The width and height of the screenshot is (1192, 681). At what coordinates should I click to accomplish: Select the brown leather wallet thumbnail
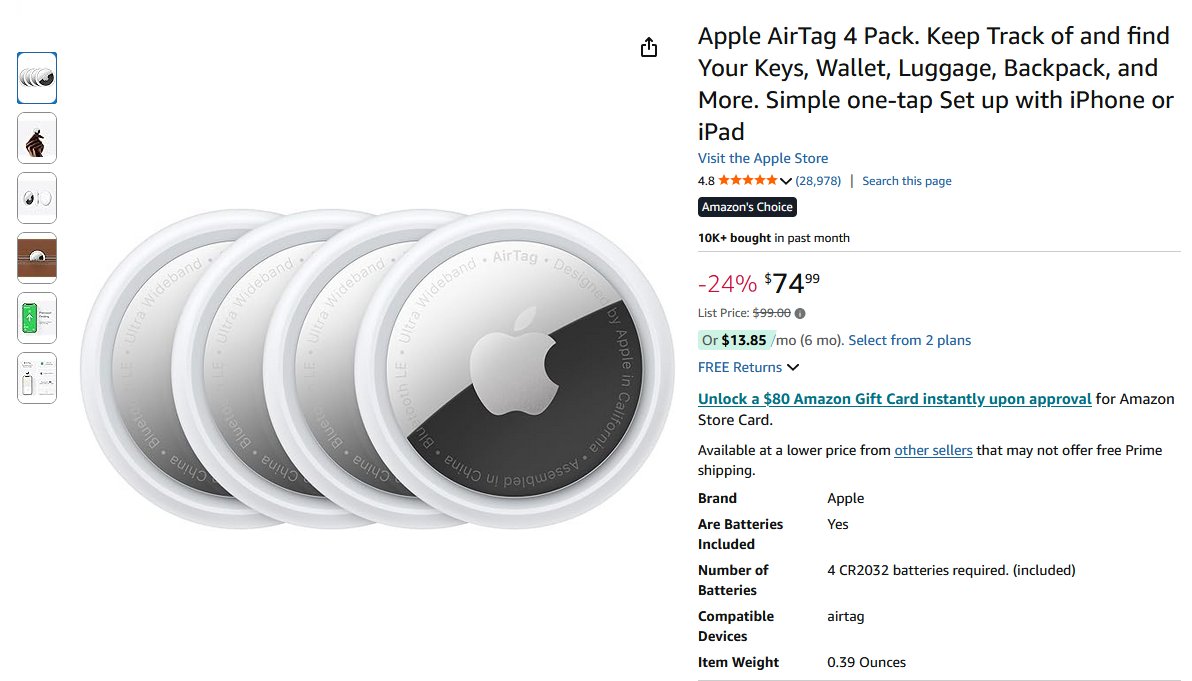37,258
